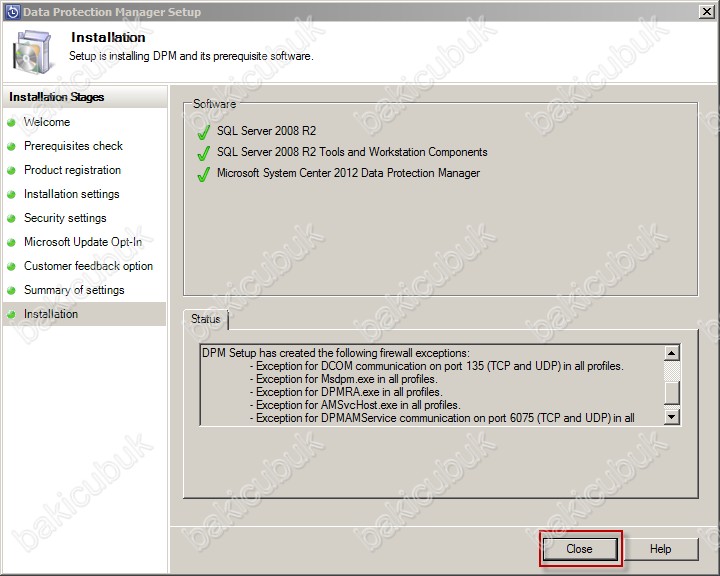The height and width of the screenshot is (576, 720).
Task: Click the 'SQL Server 2008 R2' text
Action: pos(266,131)
